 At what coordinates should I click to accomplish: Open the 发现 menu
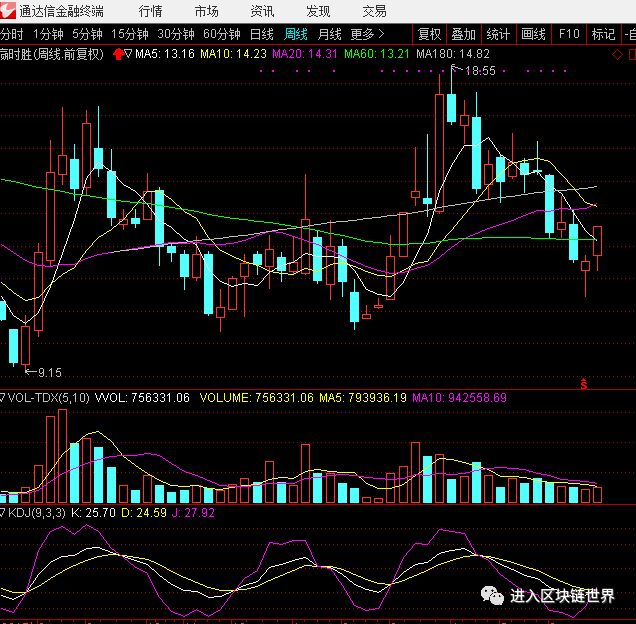click(318, 11)
